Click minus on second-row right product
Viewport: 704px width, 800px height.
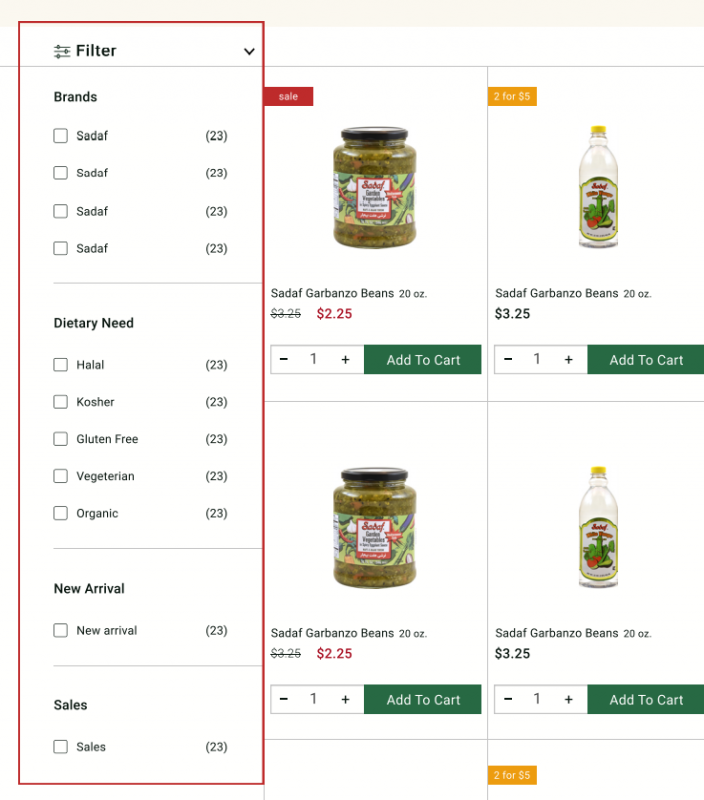[508, 700]
